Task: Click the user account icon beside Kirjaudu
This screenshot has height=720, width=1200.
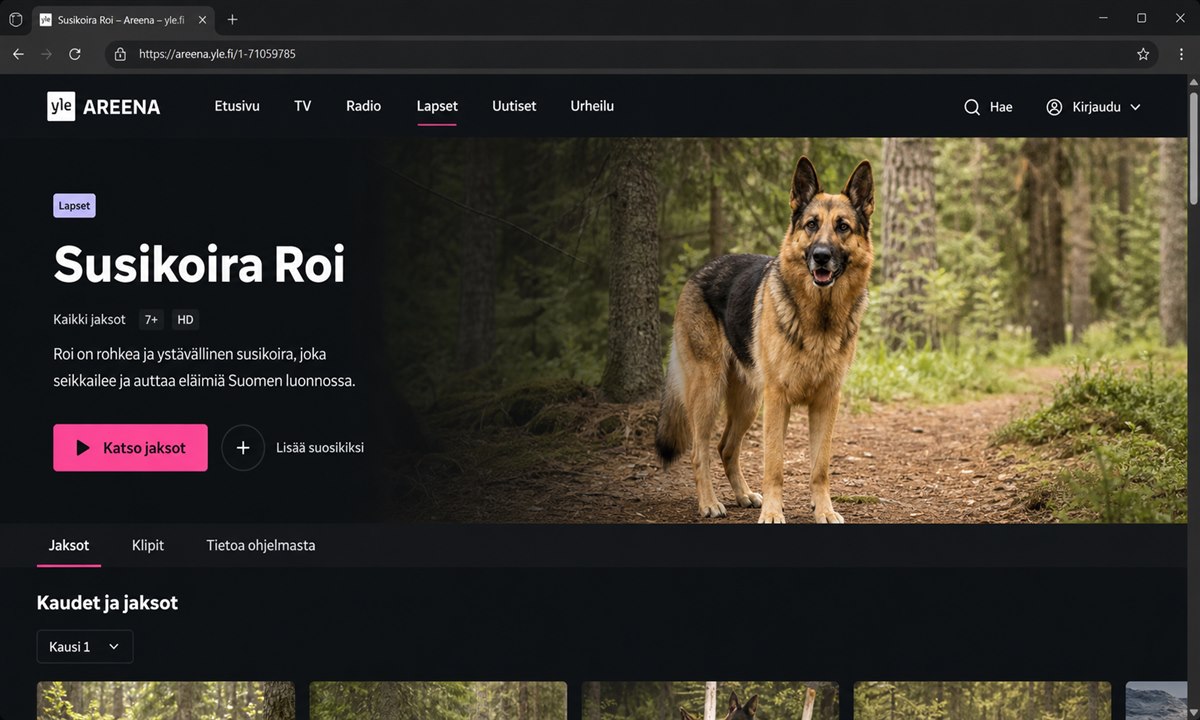Action: [x=1054, y=107]
